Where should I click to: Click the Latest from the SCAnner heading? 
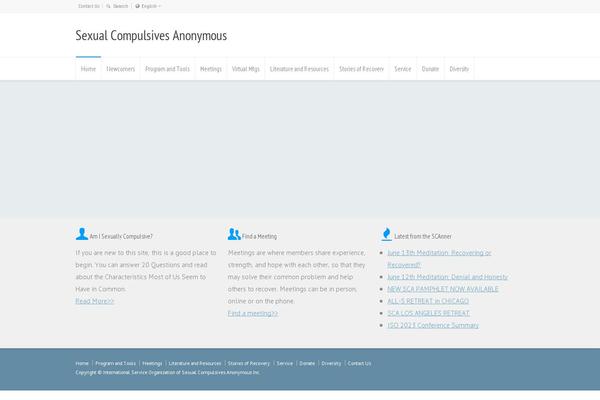pyautogui.click(x=423, y=237)
